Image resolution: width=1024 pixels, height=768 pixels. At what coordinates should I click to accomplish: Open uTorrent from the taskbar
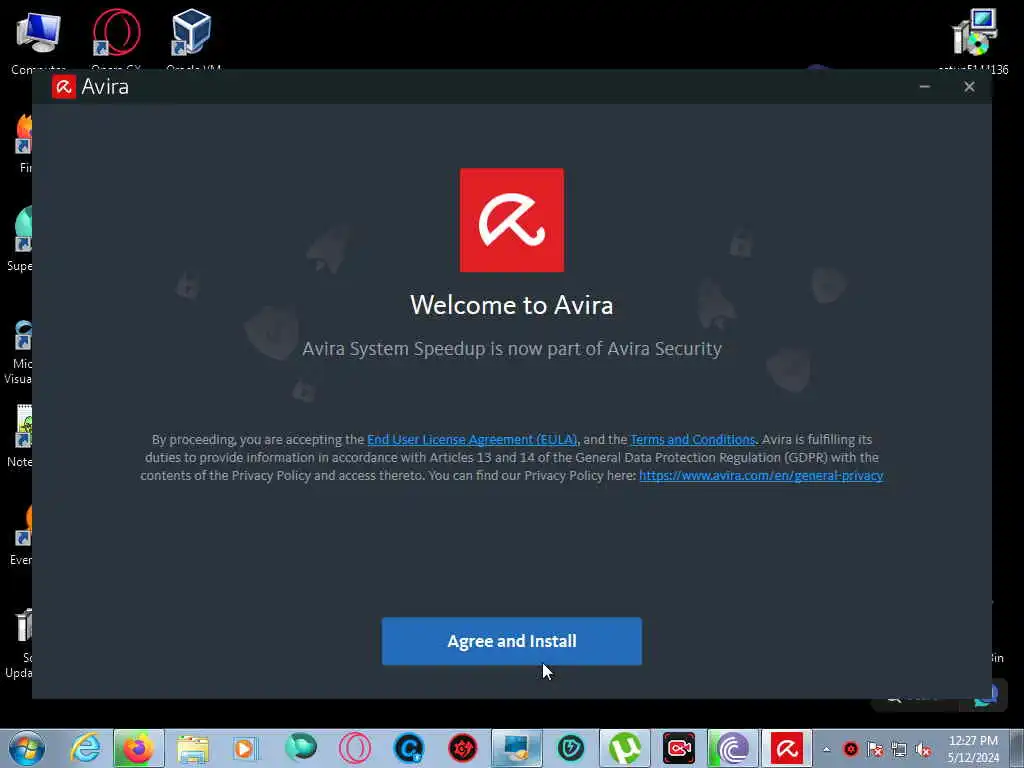tap(625, 748)
